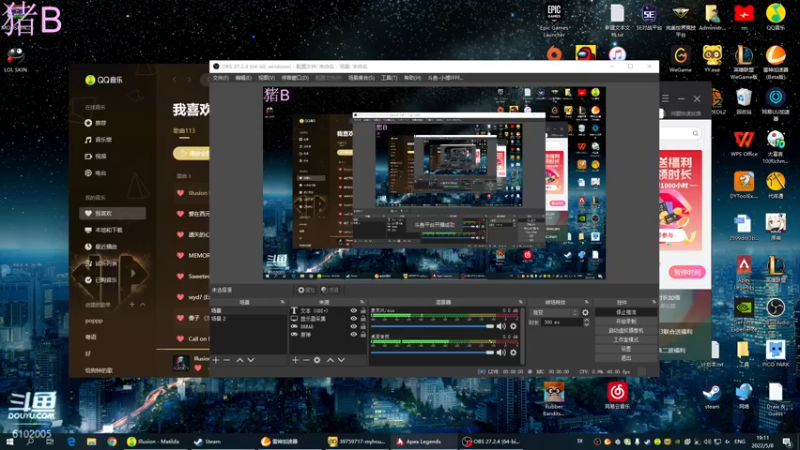Open the 属性 button above the scenes panel
Viewport: 800px width, 450px height.
point(306,290)
